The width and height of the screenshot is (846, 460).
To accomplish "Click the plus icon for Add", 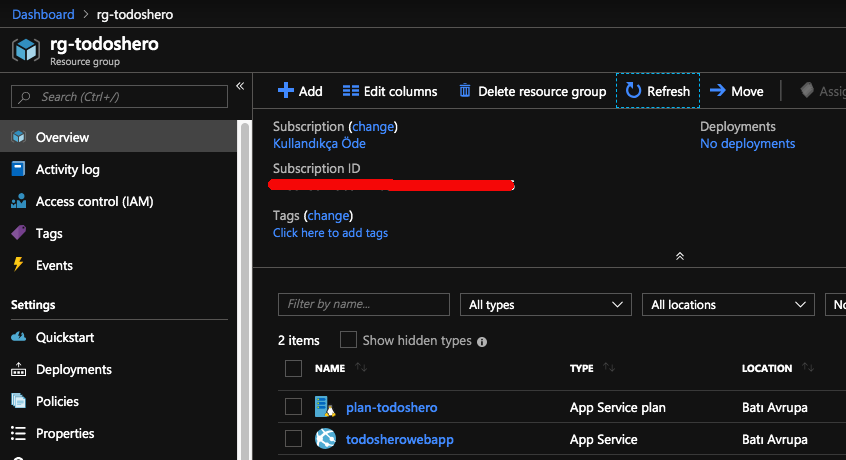I will [285, 91].
